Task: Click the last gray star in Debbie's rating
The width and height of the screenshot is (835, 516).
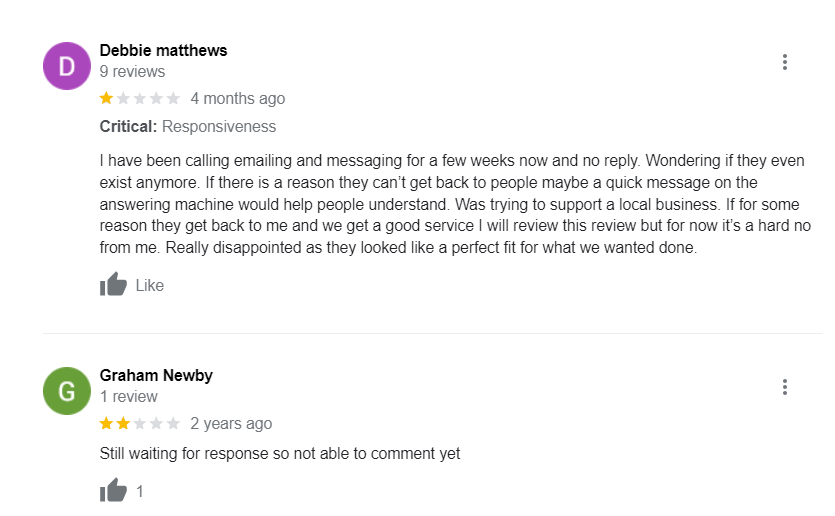Action: [x=173, y=98]
